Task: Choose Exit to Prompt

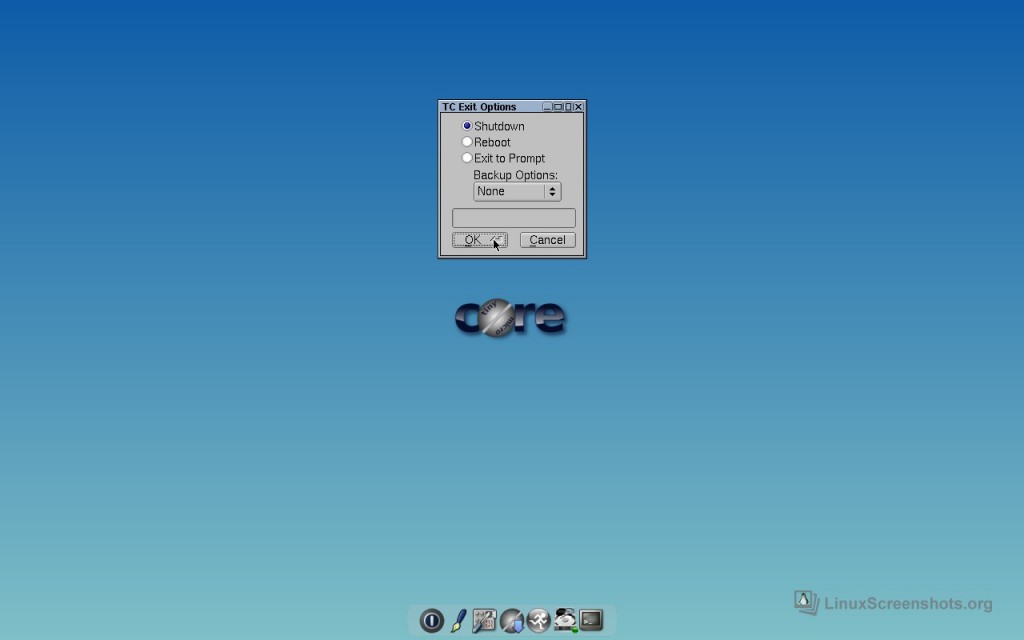Action: (466, 158)
